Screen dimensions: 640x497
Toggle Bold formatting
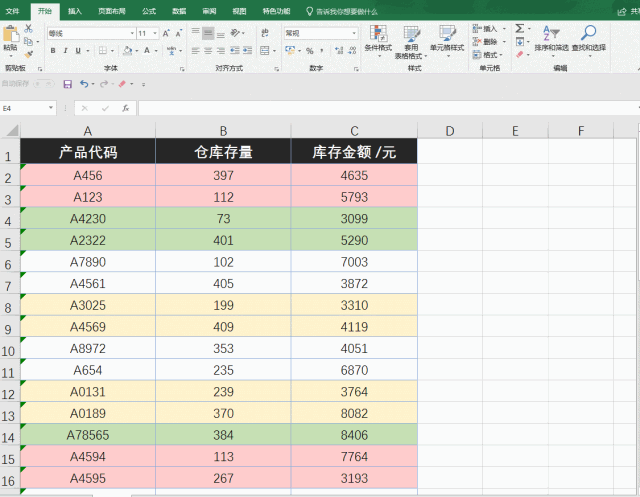53,51
